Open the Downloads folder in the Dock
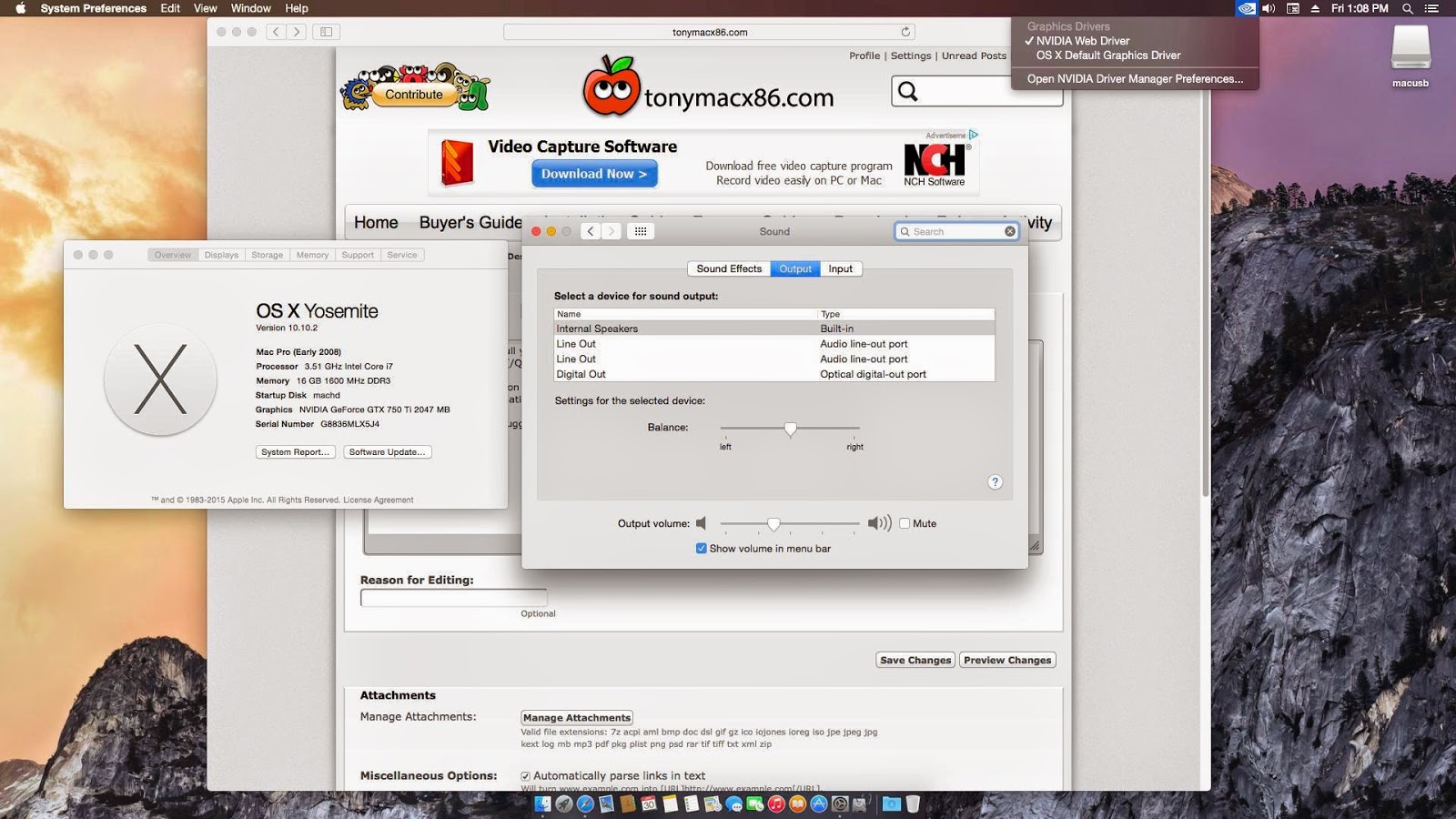Image resolution: width=1456 pixels, height=819 pixels. tap(892, 804)
